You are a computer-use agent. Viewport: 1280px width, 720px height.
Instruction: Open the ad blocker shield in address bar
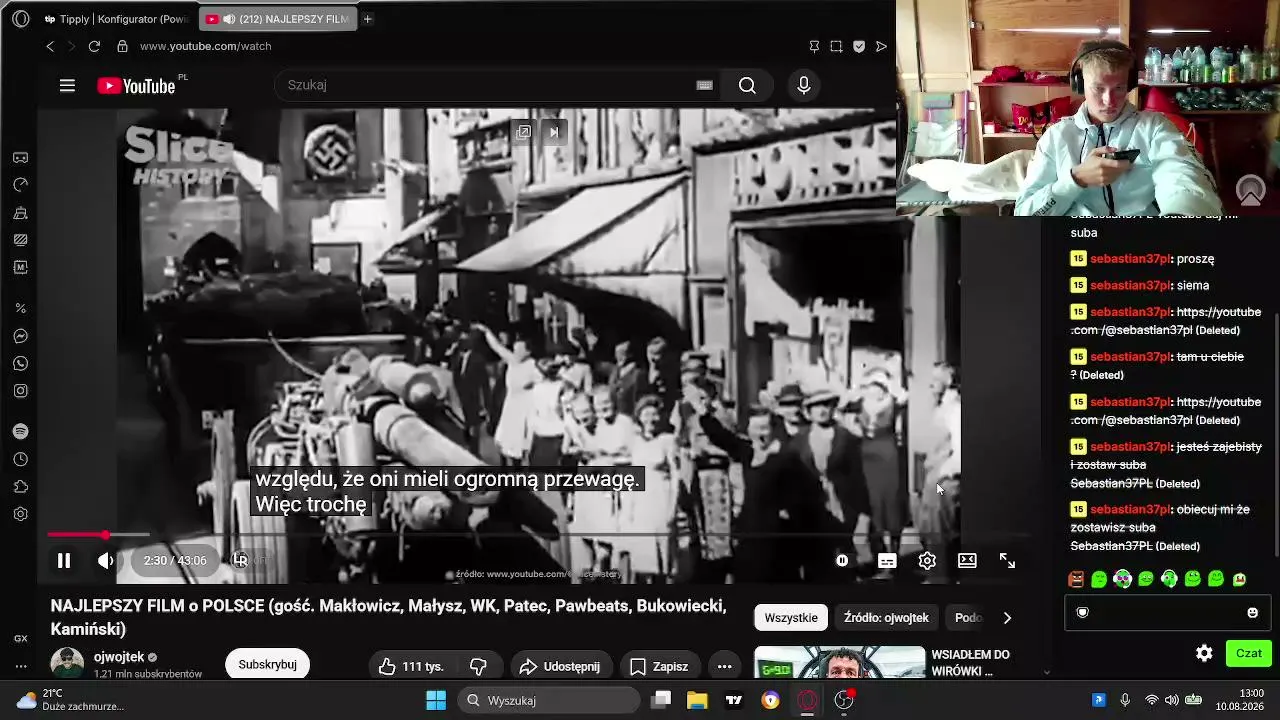[858, 46]
